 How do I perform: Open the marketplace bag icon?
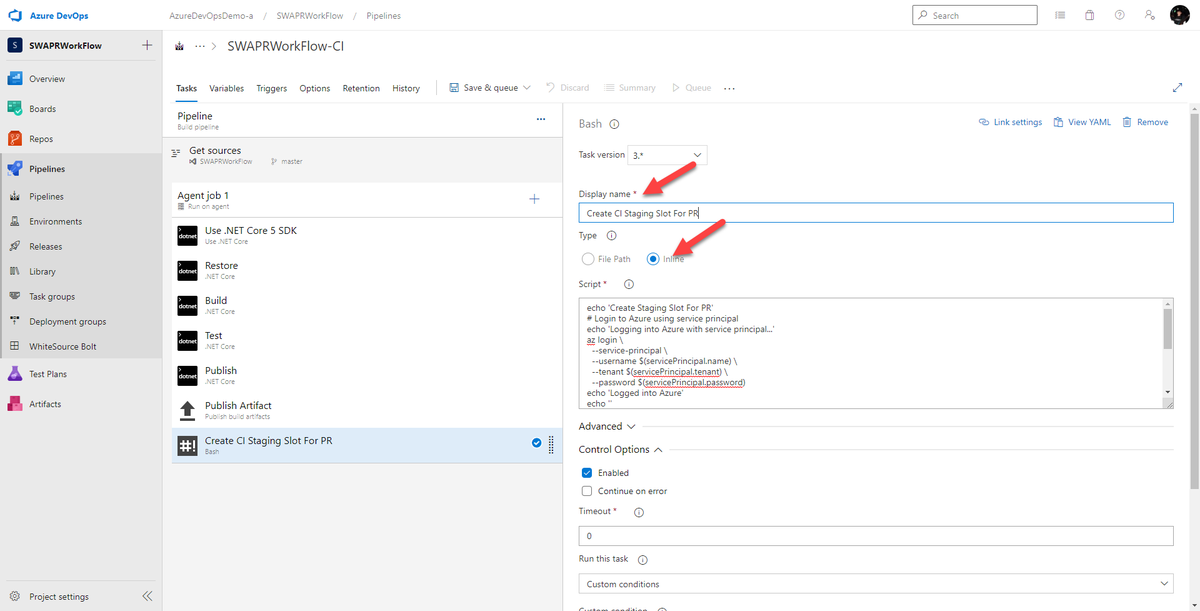tap(1090, 15)
